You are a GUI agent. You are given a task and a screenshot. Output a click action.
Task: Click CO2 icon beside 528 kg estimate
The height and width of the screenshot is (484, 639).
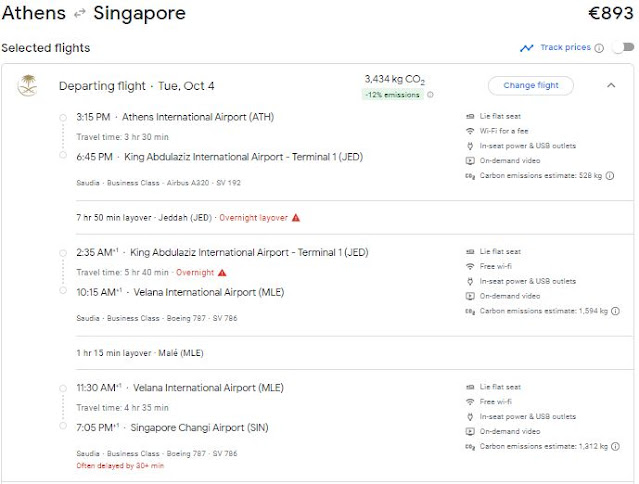(470, 176)
